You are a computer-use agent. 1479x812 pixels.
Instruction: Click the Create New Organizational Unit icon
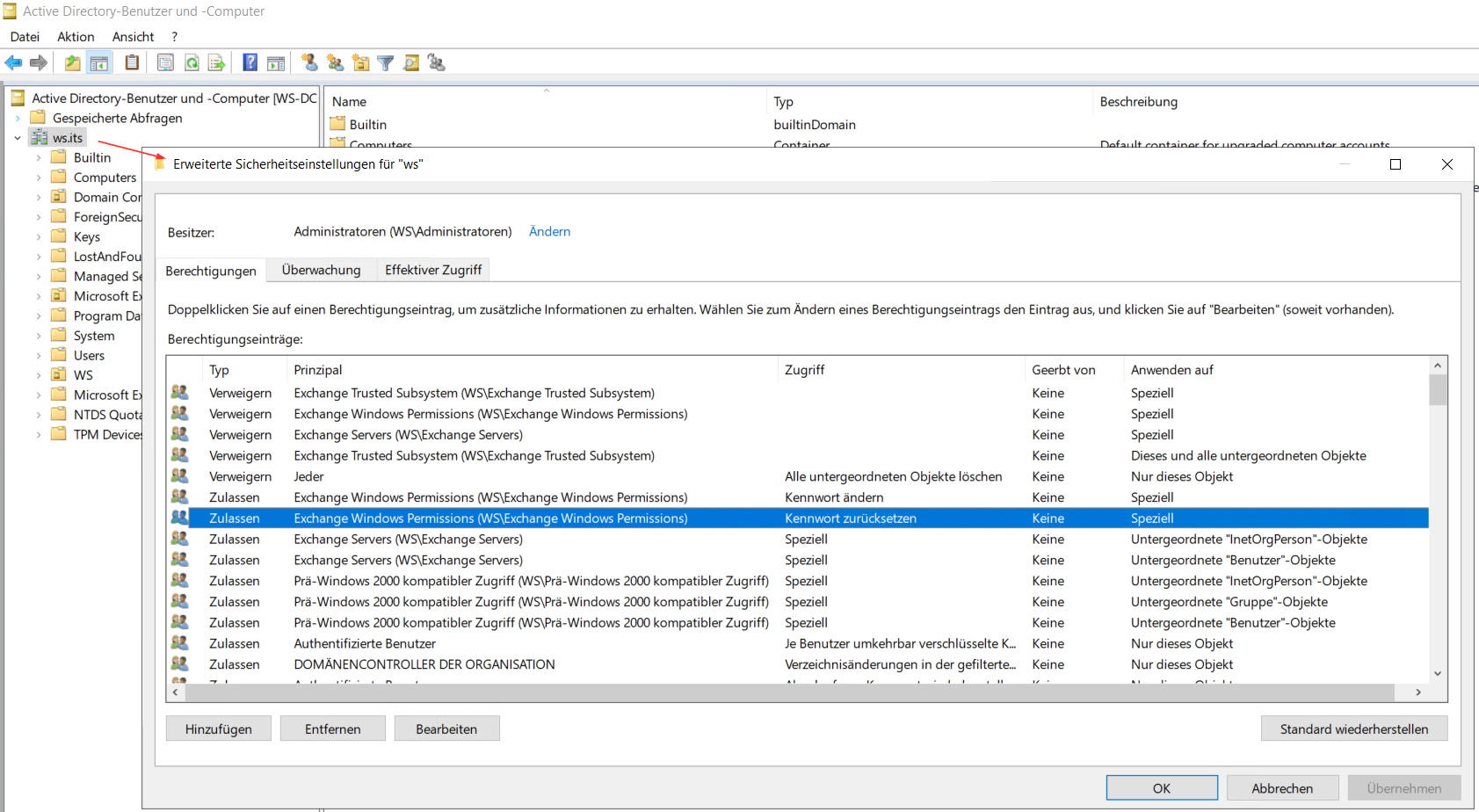pos(360,62)
